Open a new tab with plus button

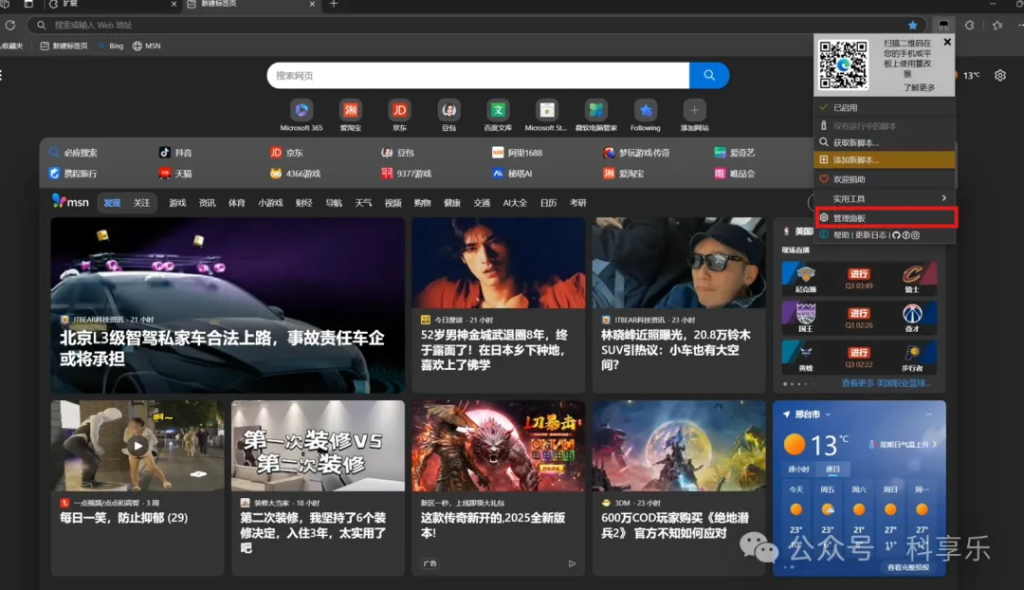[334, 4]
